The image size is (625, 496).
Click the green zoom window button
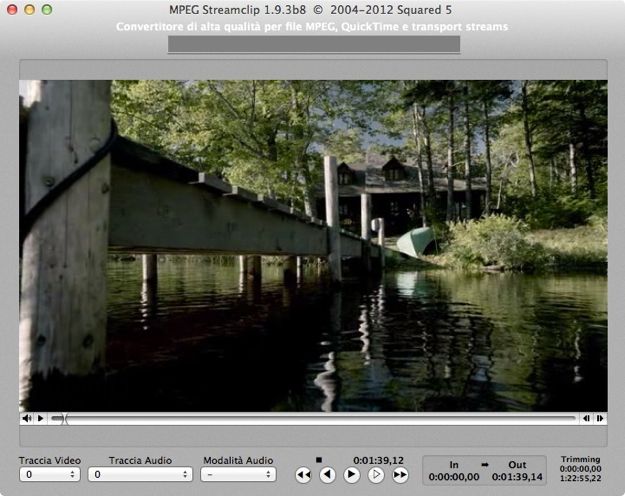click(x=47, y=9)
